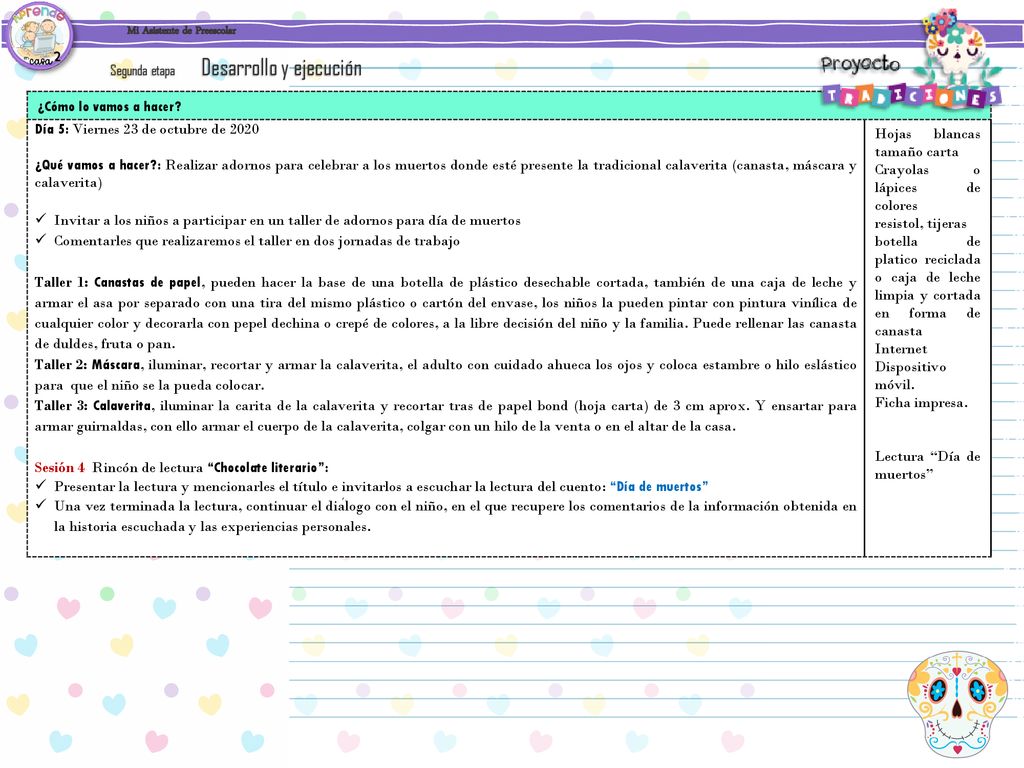Click the checkmark beside 'Comentarles que realizaremos'
The image size is (1024, 768).
point(41,239)
